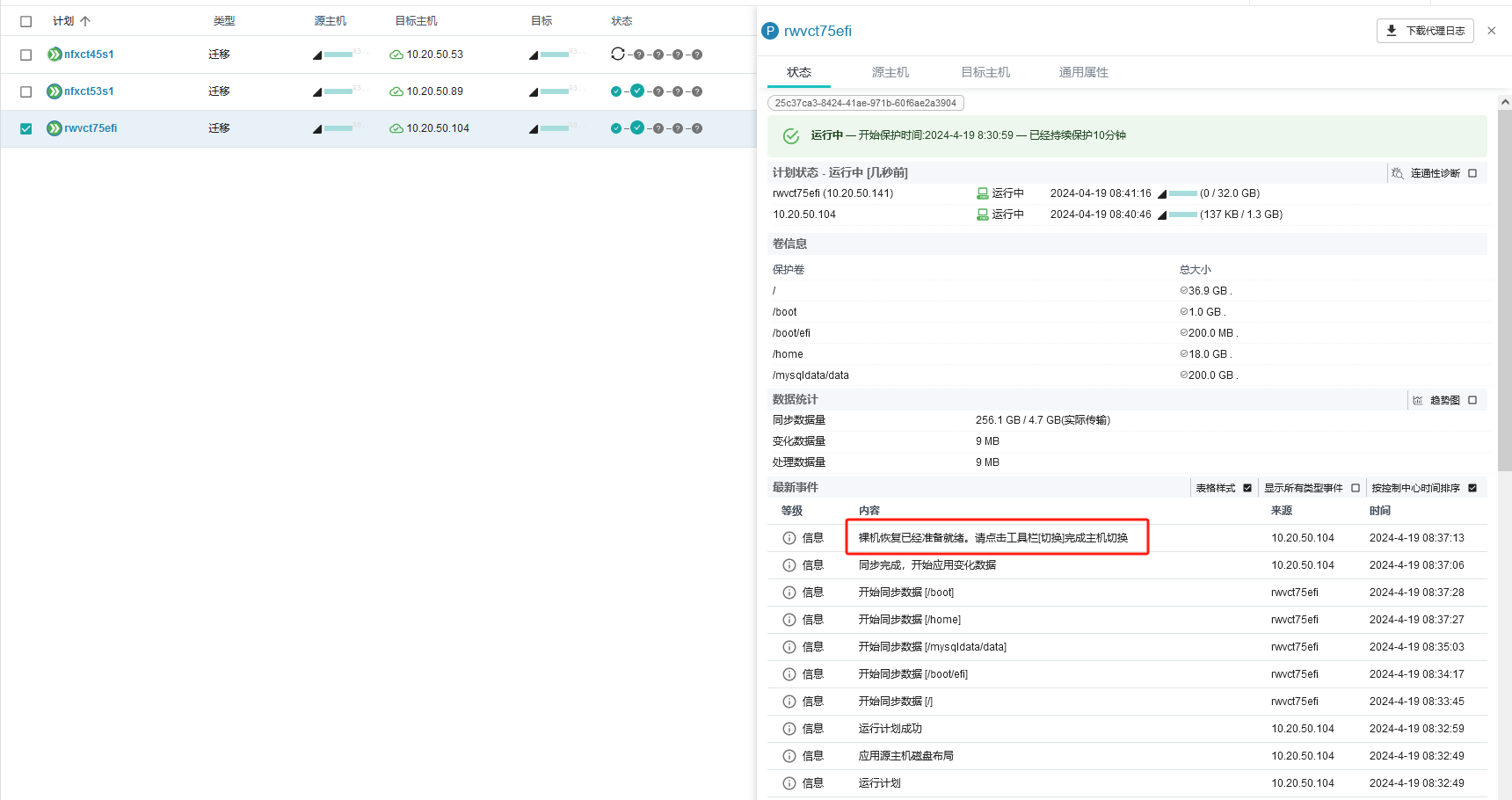Open the nfxct53s1 plan link
The height and width of the screenshot is (800, 1512).
point(89,91)
